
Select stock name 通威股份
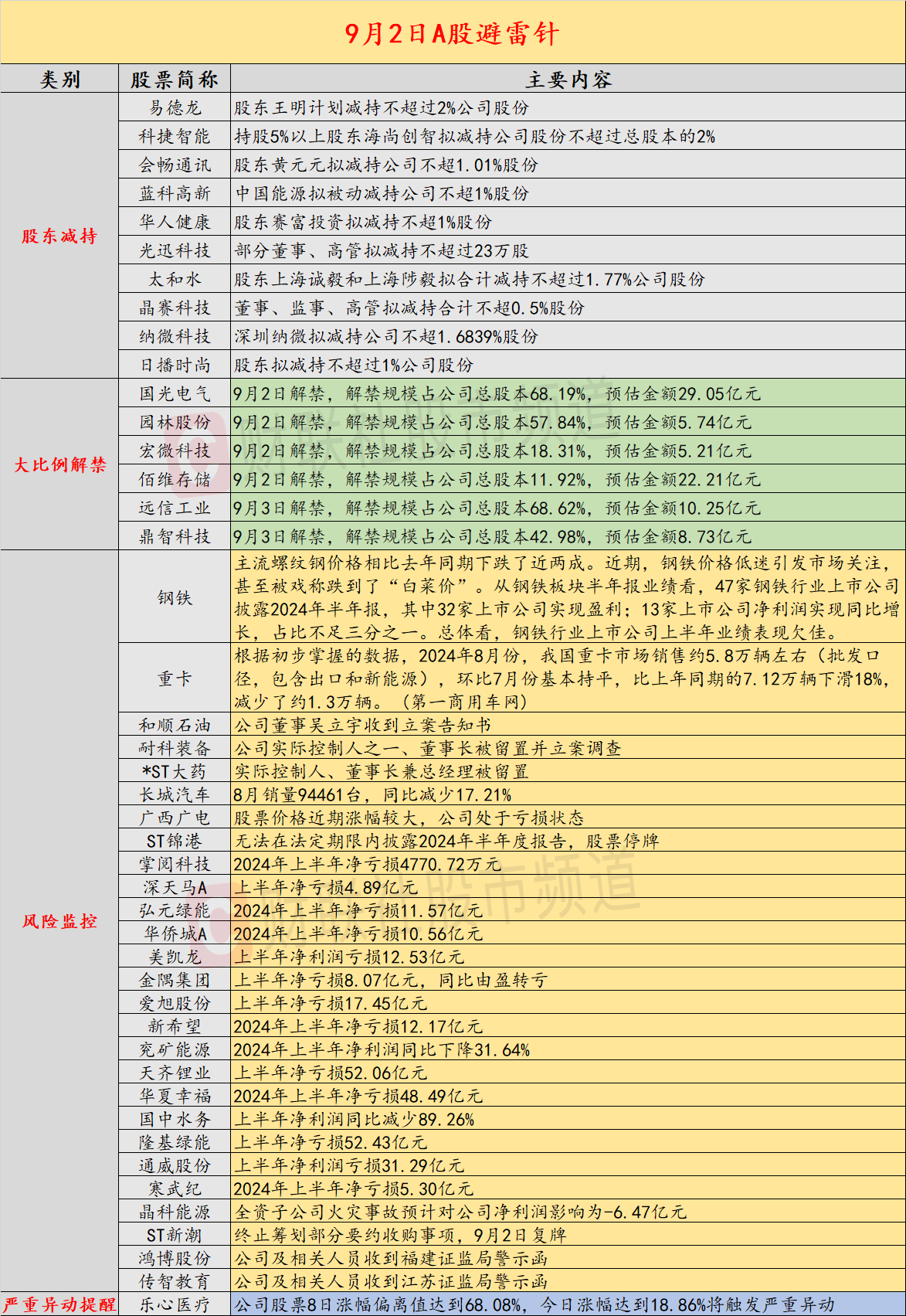tap(175, 1166)
